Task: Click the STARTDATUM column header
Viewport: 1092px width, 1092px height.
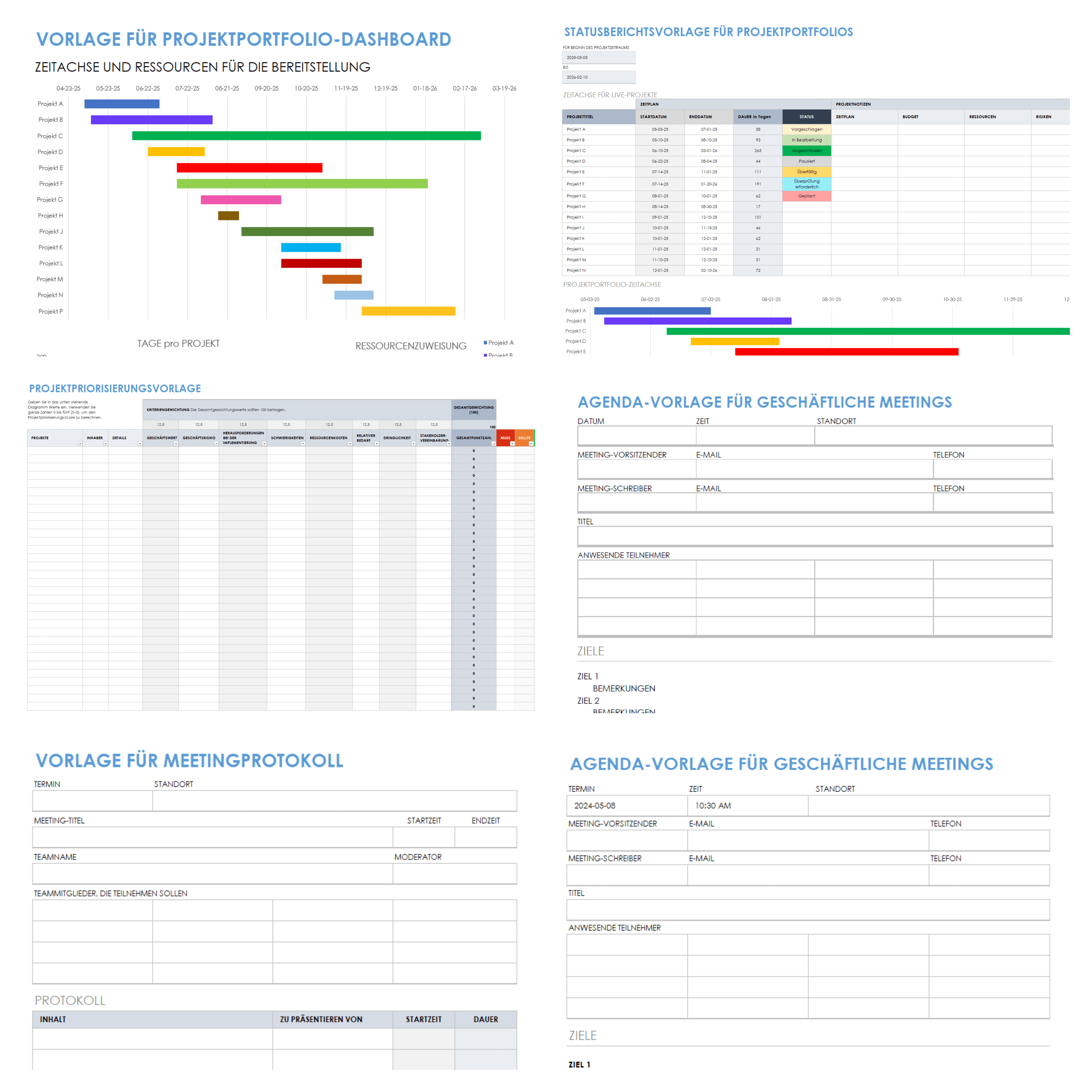Action: 660,117
